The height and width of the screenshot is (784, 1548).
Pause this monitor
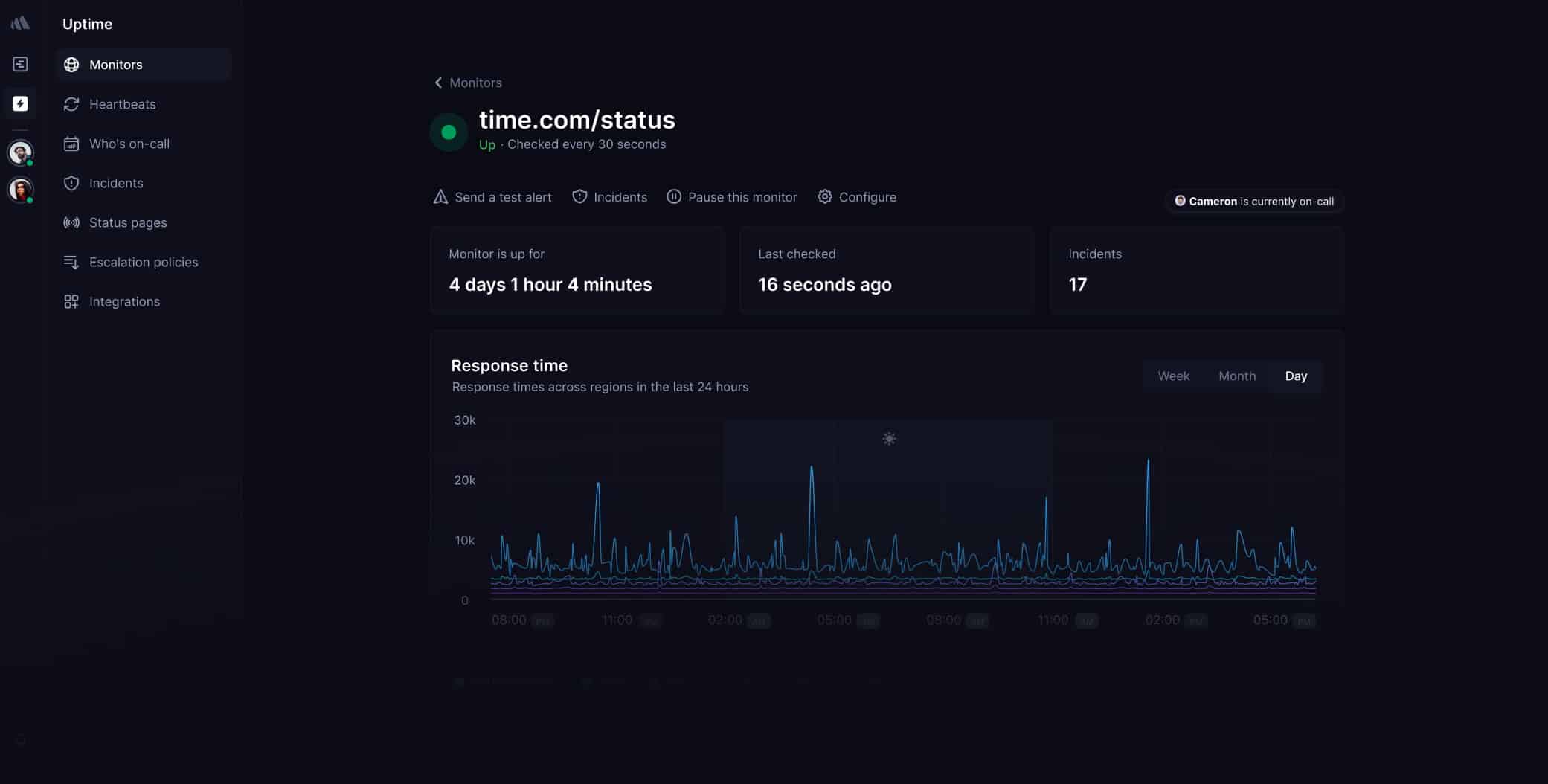[x=732, y=197]
